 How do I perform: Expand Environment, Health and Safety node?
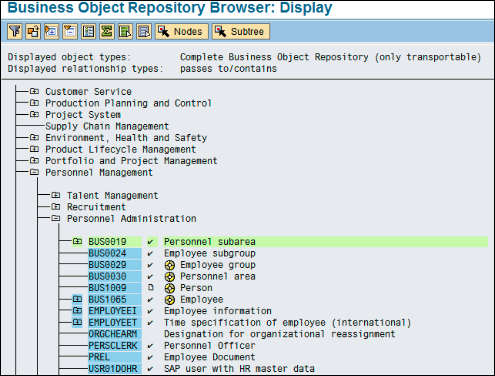click(x=34, y=137)
